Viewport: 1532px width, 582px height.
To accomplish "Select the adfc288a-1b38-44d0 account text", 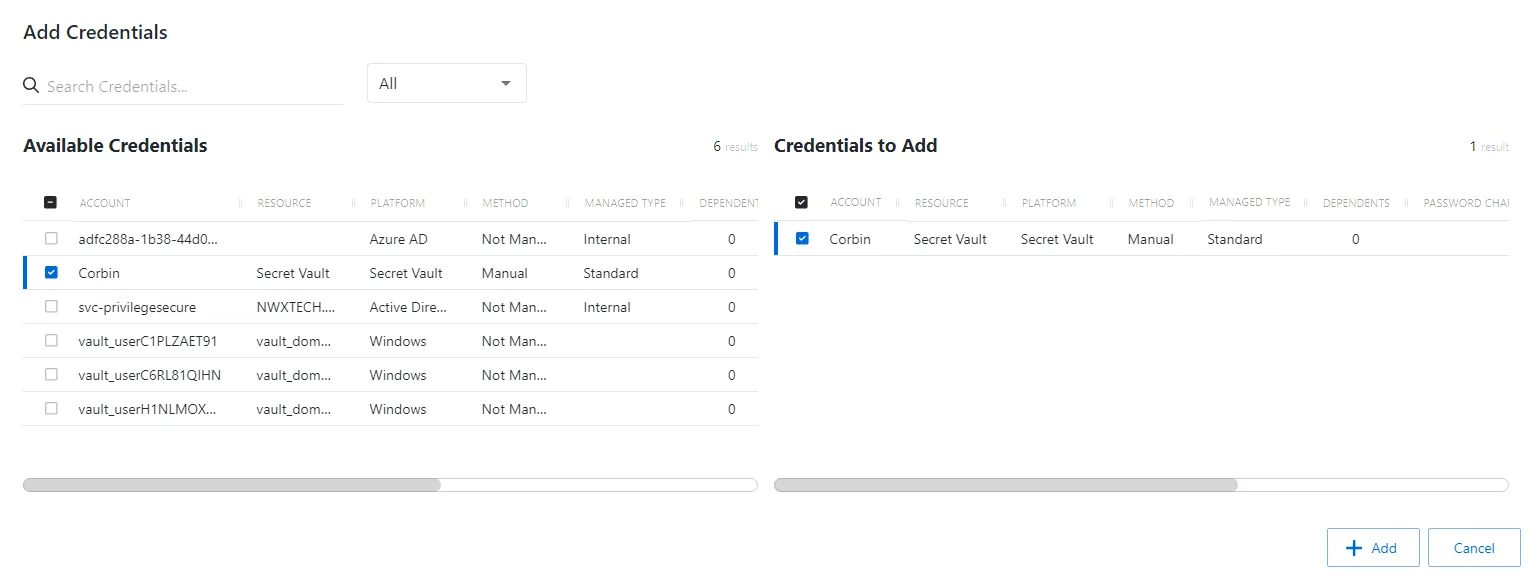I will 148,239.
